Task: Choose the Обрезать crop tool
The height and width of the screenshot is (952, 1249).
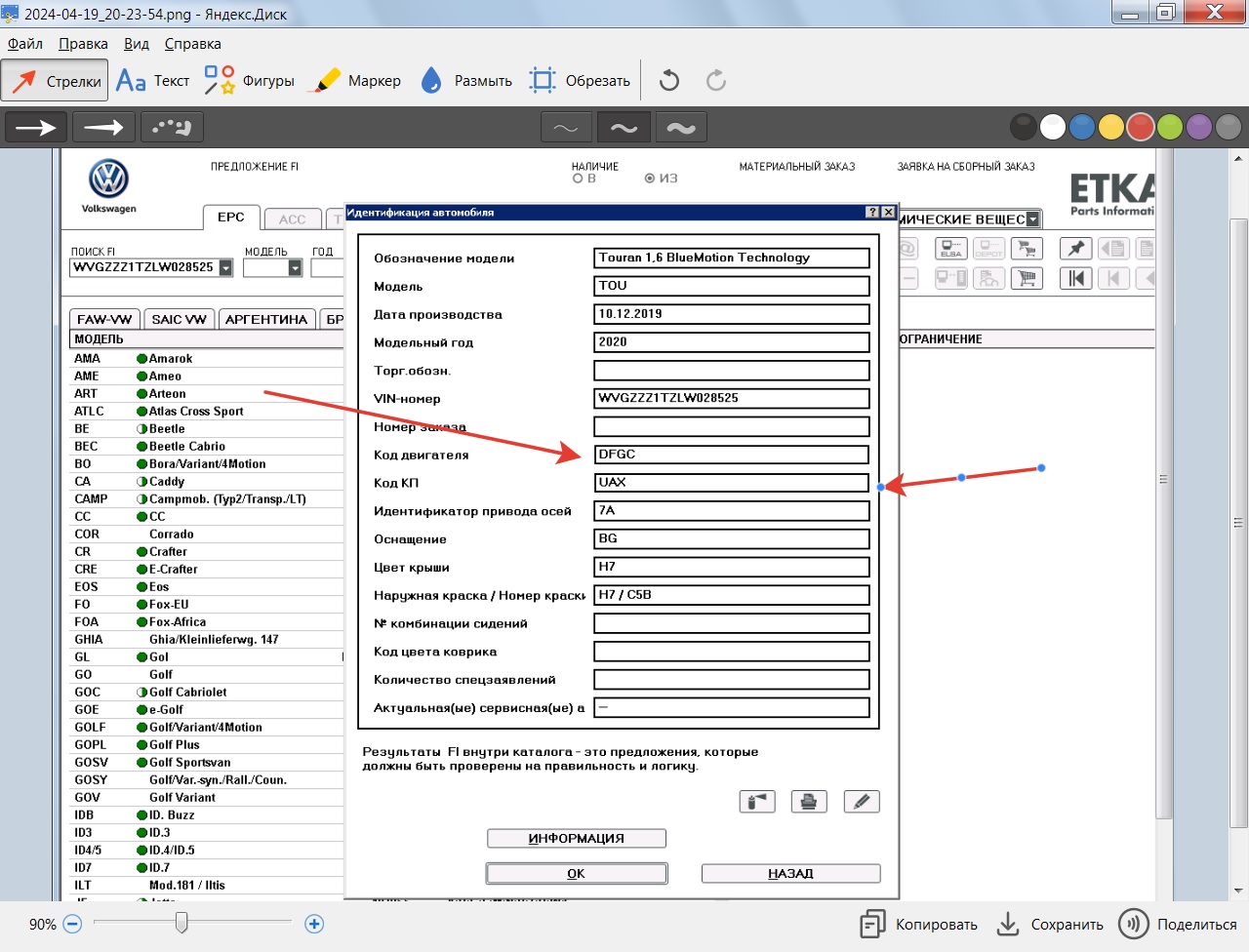Action: 580,81
